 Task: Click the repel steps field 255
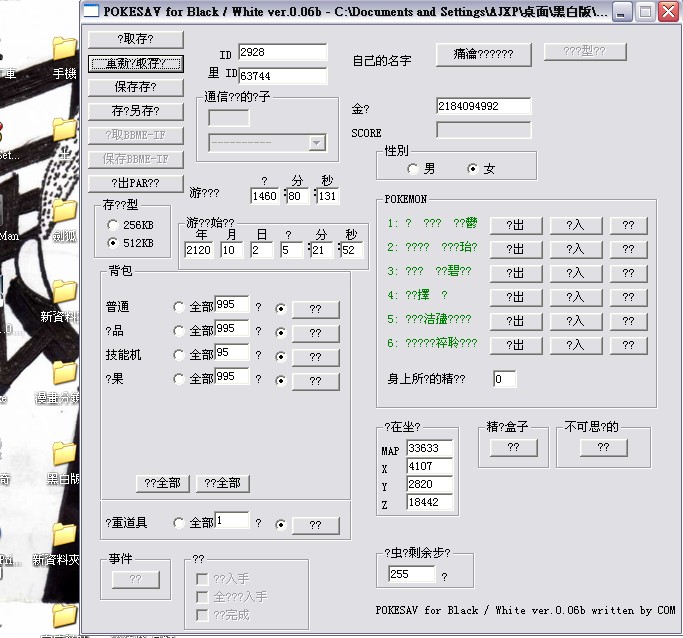tap(412, 574)
